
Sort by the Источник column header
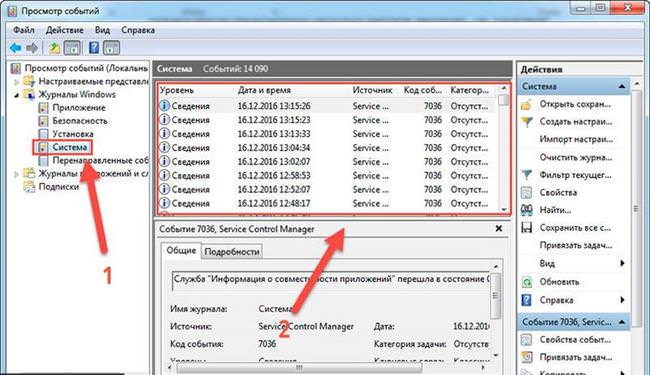[x=372, y=90]
